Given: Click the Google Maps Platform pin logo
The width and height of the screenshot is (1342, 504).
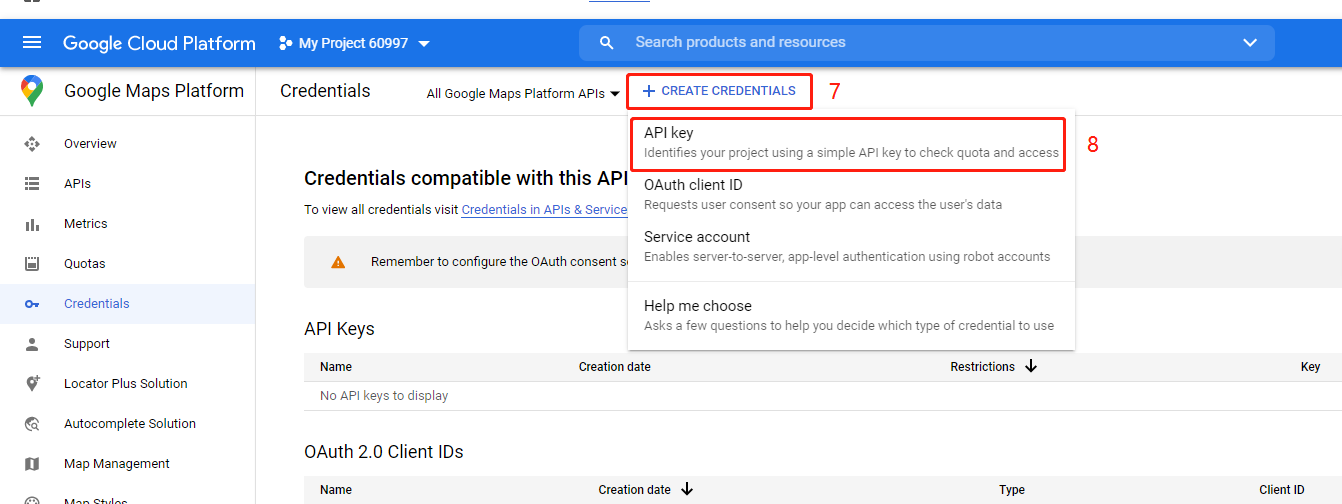Looking at the screenshot, I should point(32,91).
